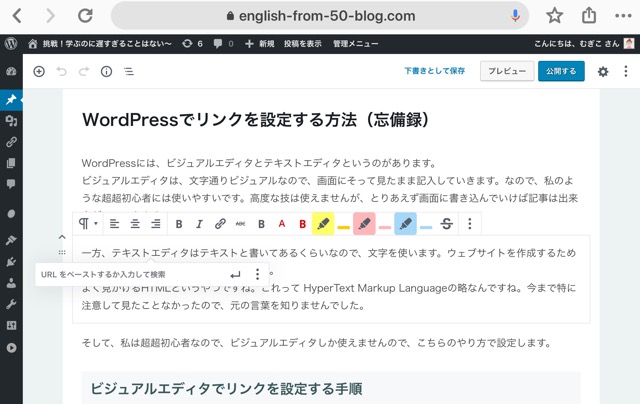The height and width of the screenshot is (404, 640).
Task: Open block toolbar more options dots
Action: click(x=470, y=224)
